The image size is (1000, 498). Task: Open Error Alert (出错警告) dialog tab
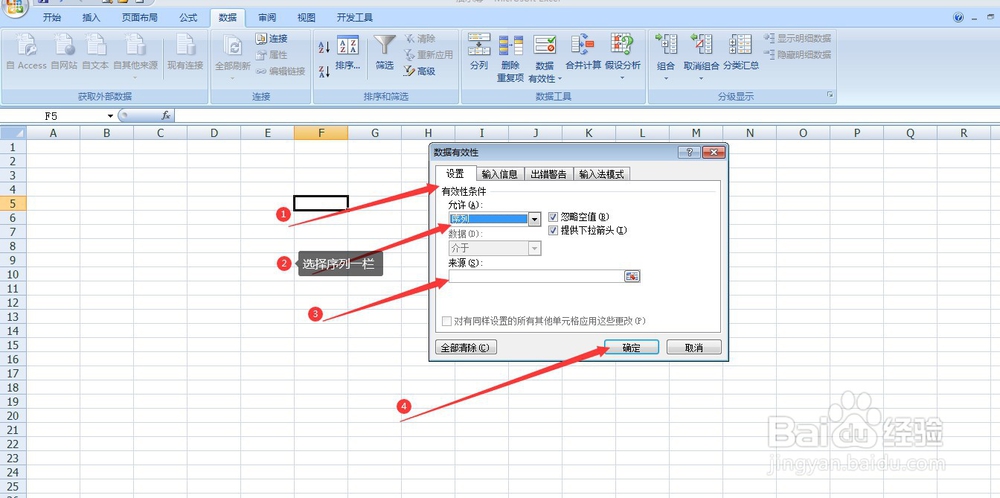548,174
